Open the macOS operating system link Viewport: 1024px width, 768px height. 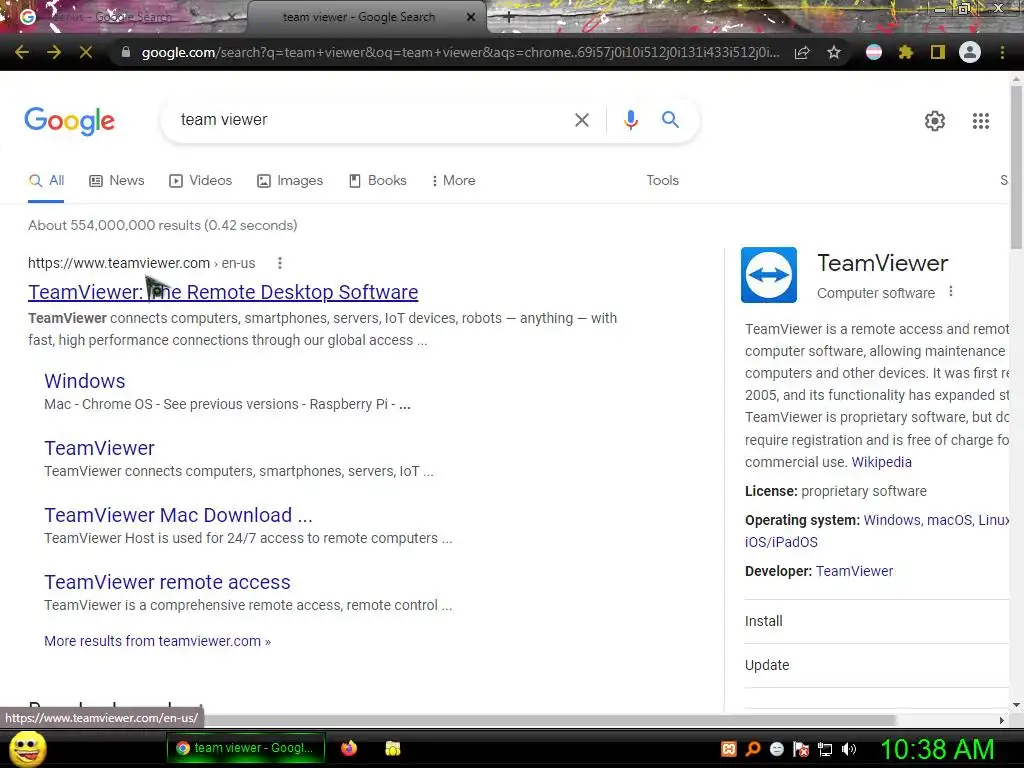pos(949,520)
